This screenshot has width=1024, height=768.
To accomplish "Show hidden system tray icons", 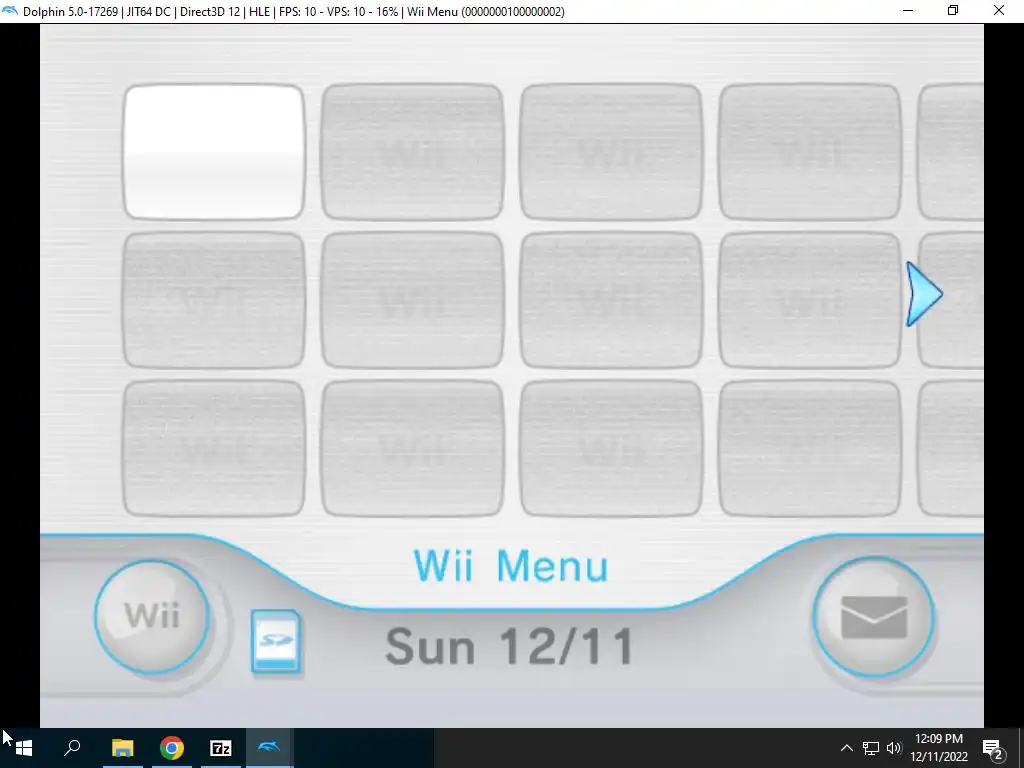I will coord(846,748).
